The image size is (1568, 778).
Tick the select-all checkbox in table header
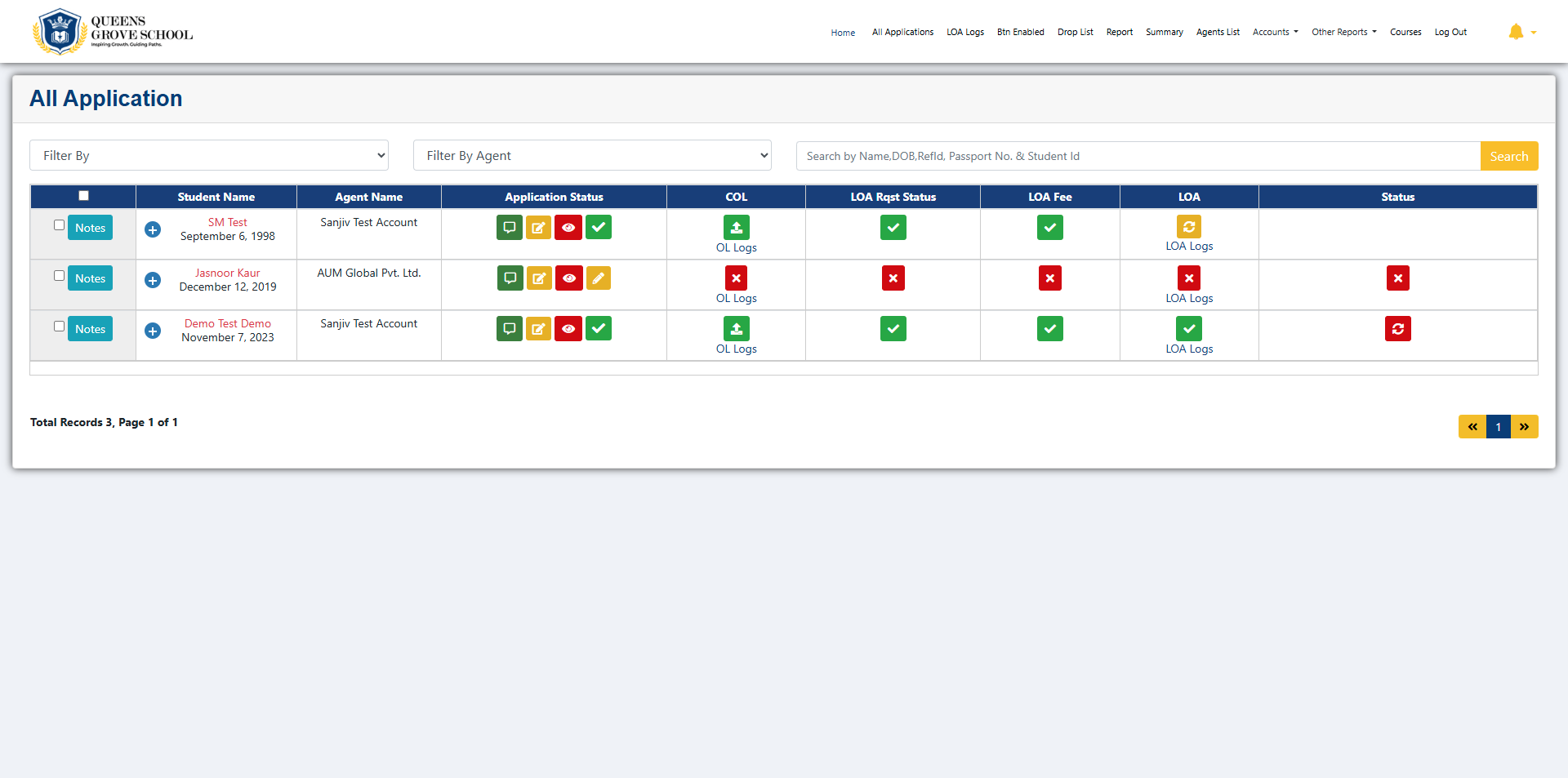click(x=83, y=196)
